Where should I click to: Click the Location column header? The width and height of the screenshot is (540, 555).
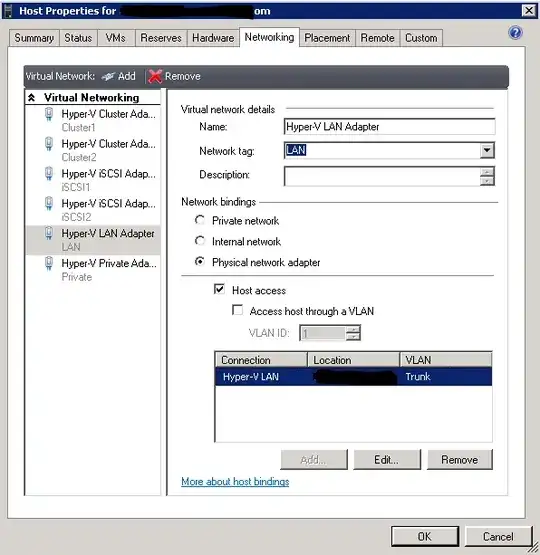[x=354, y=360]
